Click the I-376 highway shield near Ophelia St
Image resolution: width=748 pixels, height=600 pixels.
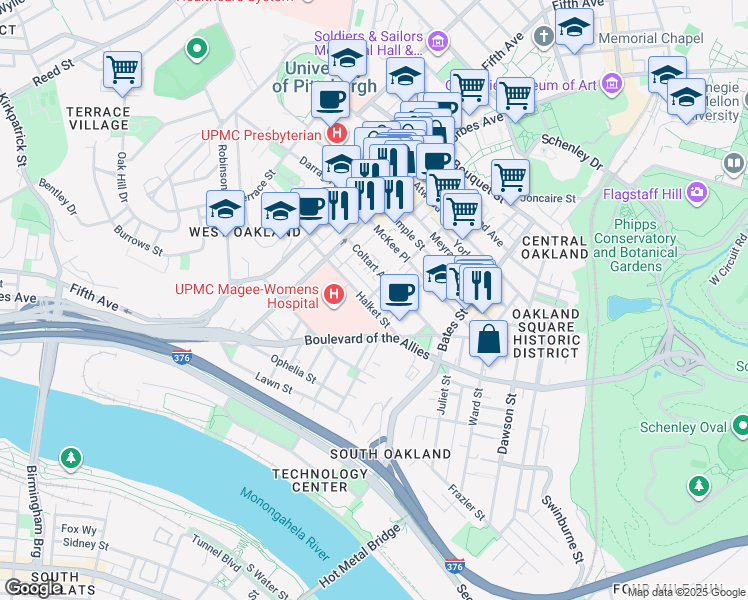pos(182,357)
